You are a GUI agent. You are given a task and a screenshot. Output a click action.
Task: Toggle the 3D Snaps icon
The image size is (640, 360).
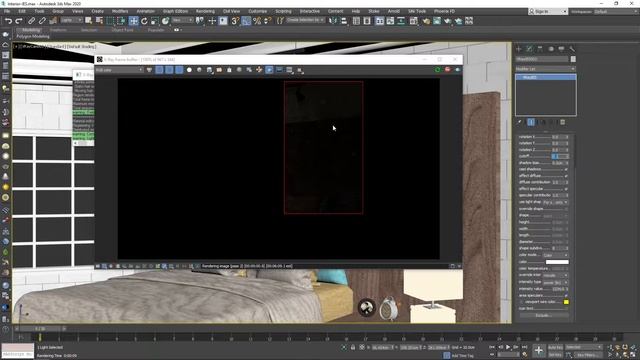(235, 21)
